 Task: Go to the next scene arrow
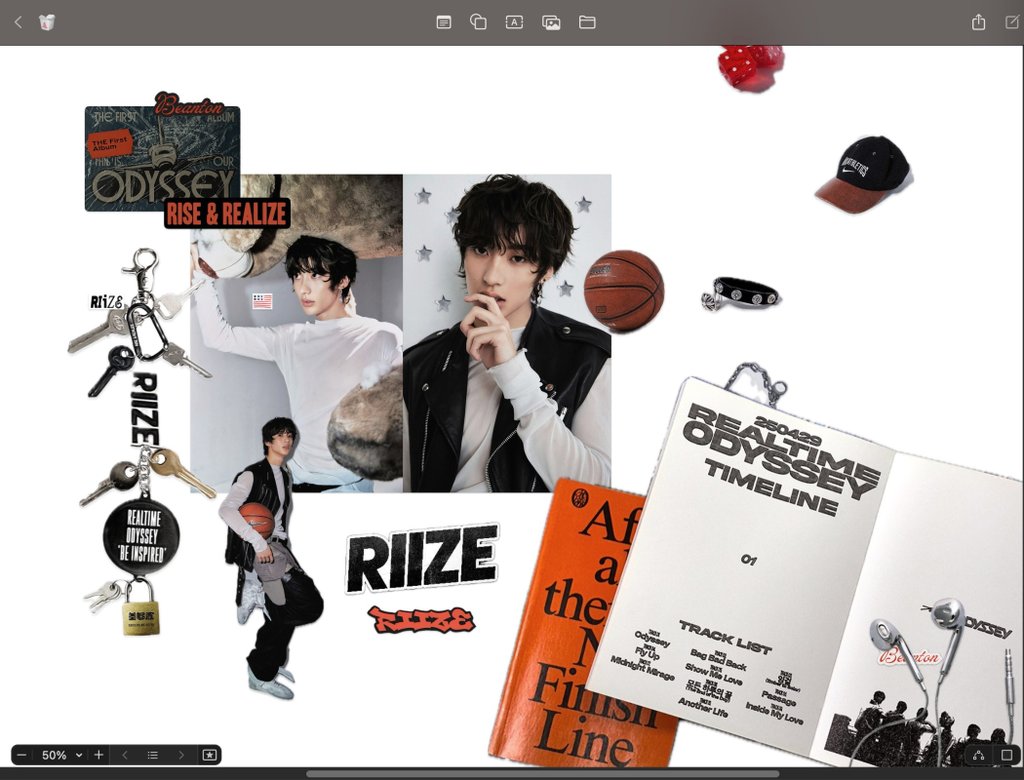[x=181, y=755]
